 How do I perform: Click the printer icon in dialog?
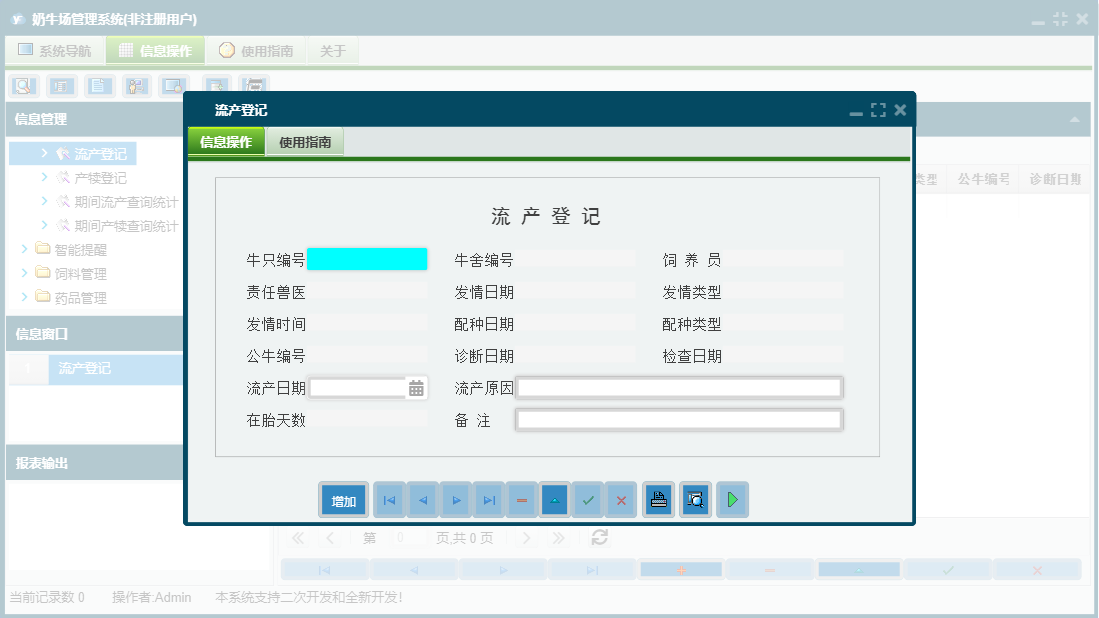click(x=658, y=500)
